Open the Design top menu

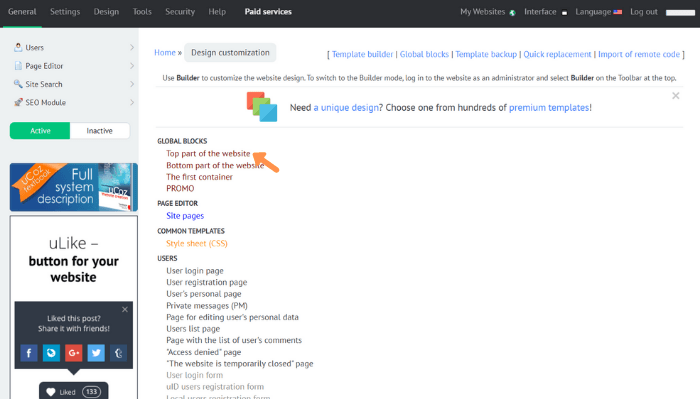tap(106, 12)
